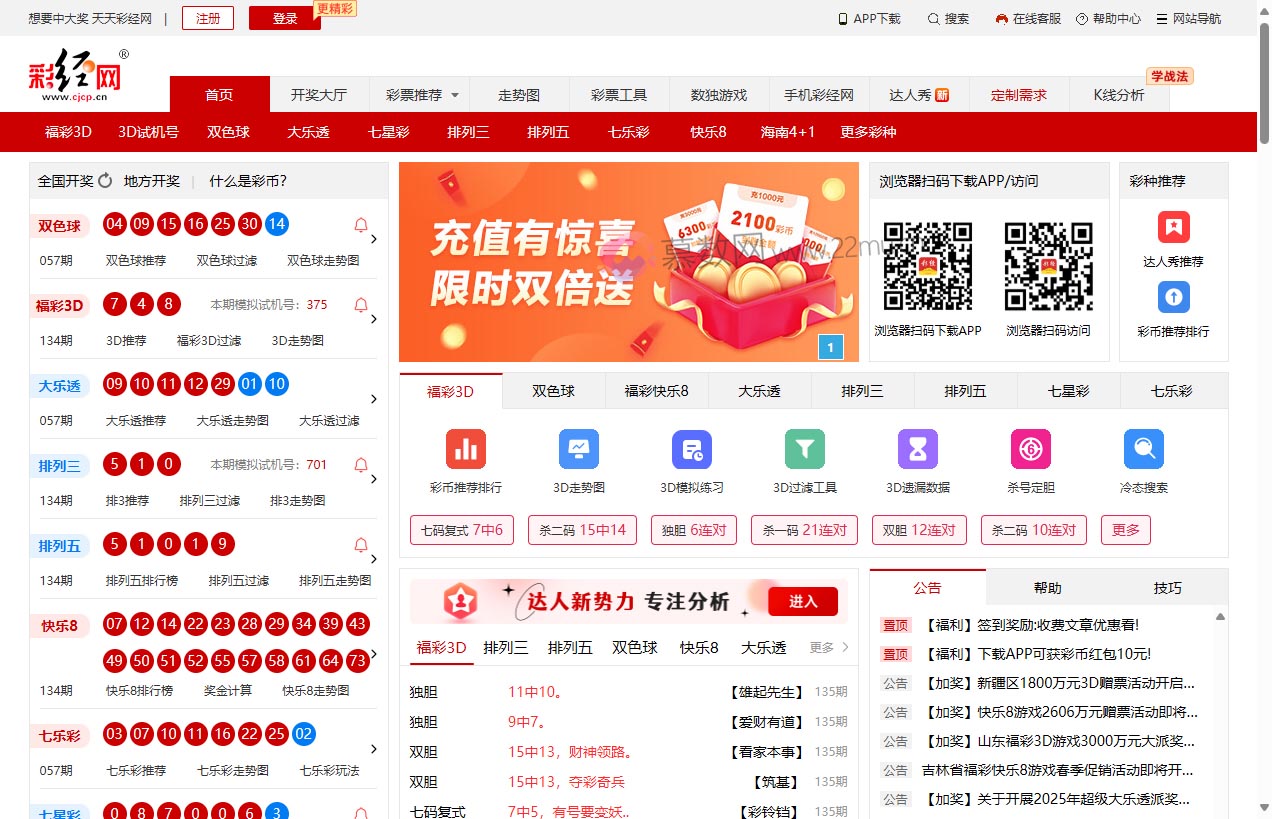Select the 3D过滤工具 filter funnel icon
The width and height of the screenshot is (1272, 819).
[x=804, y=449]
